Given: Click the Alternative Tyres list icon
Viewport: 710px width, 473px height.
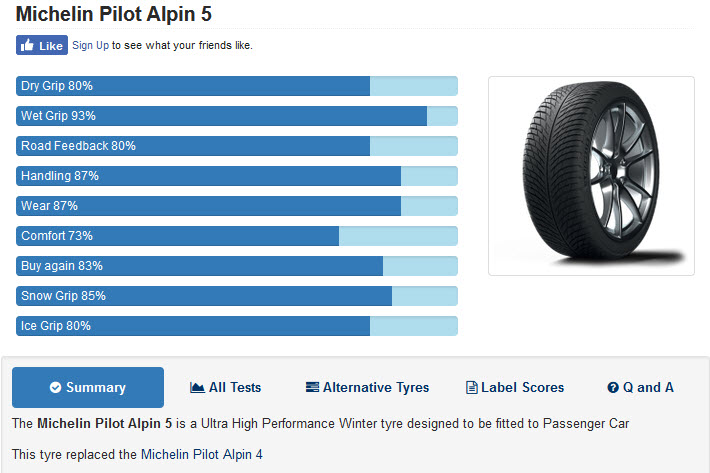Looking at the screenshot, I should pos(312,387).
